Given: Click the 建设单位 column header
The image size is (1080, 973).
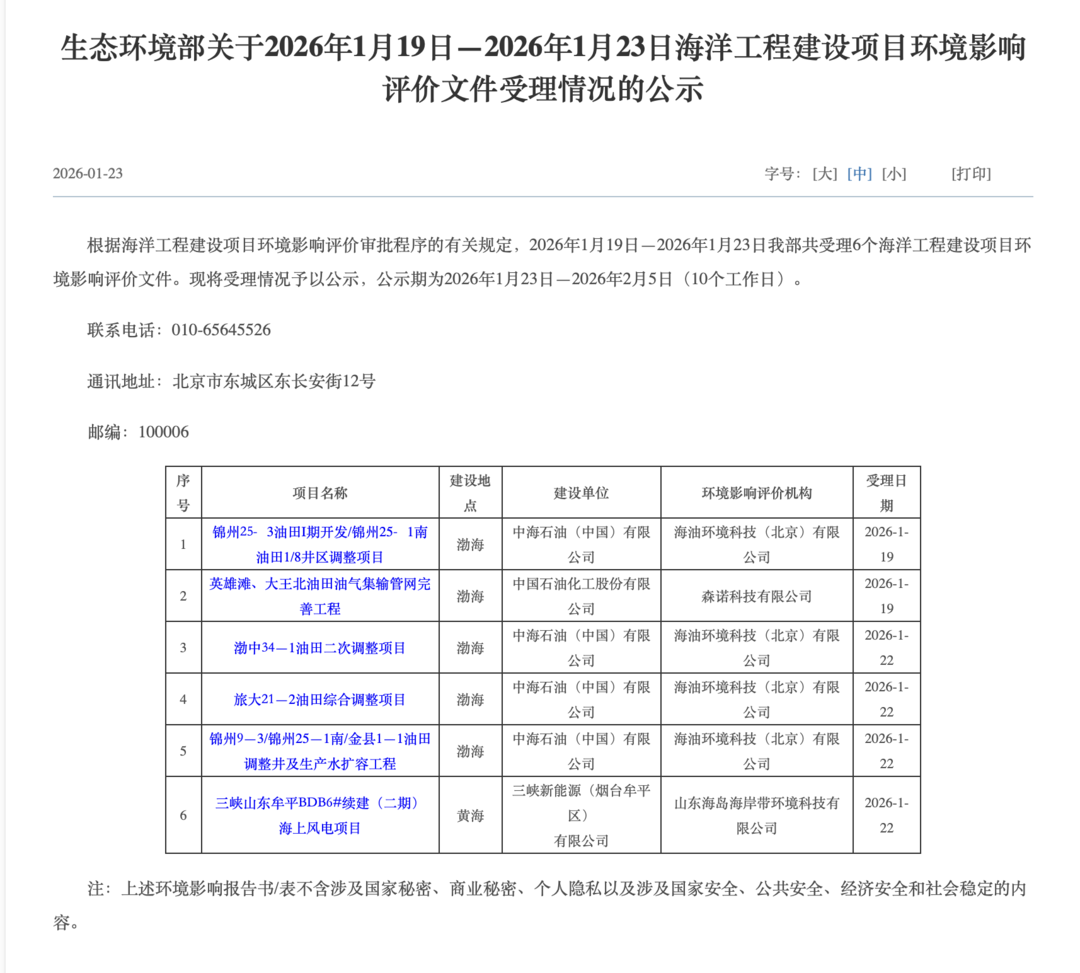Looking at the screenshot, I should click(x=581, y=493).
